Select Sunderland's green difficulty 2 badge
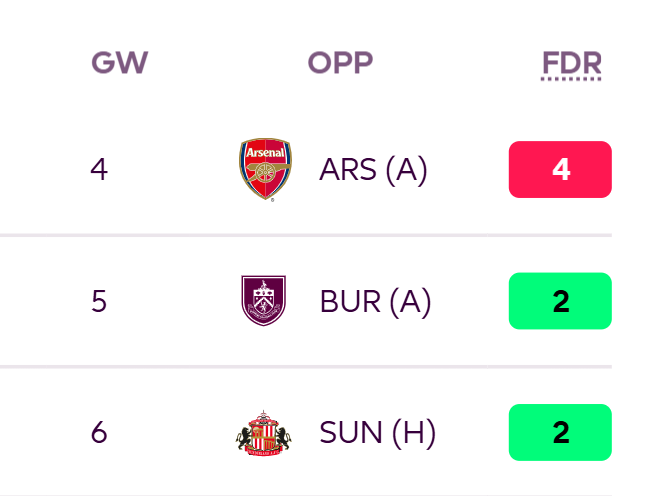 560,432
